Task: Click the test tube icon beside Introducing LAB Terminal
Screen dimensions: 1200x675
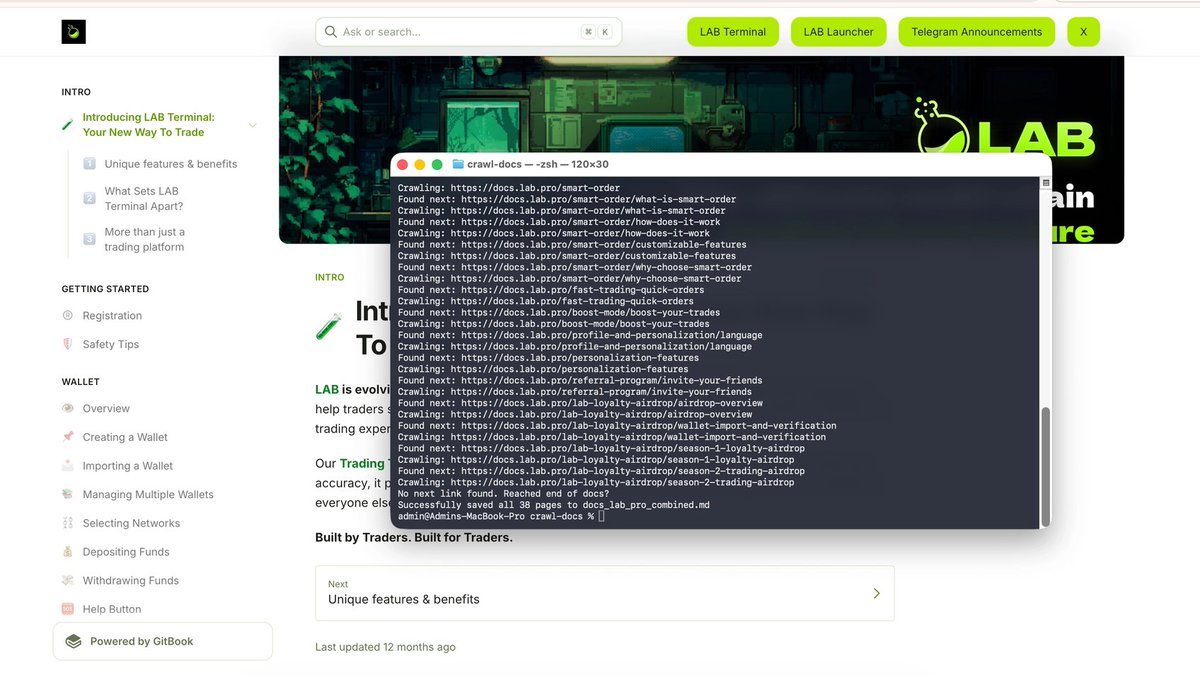Action: (x=68, y=125)
